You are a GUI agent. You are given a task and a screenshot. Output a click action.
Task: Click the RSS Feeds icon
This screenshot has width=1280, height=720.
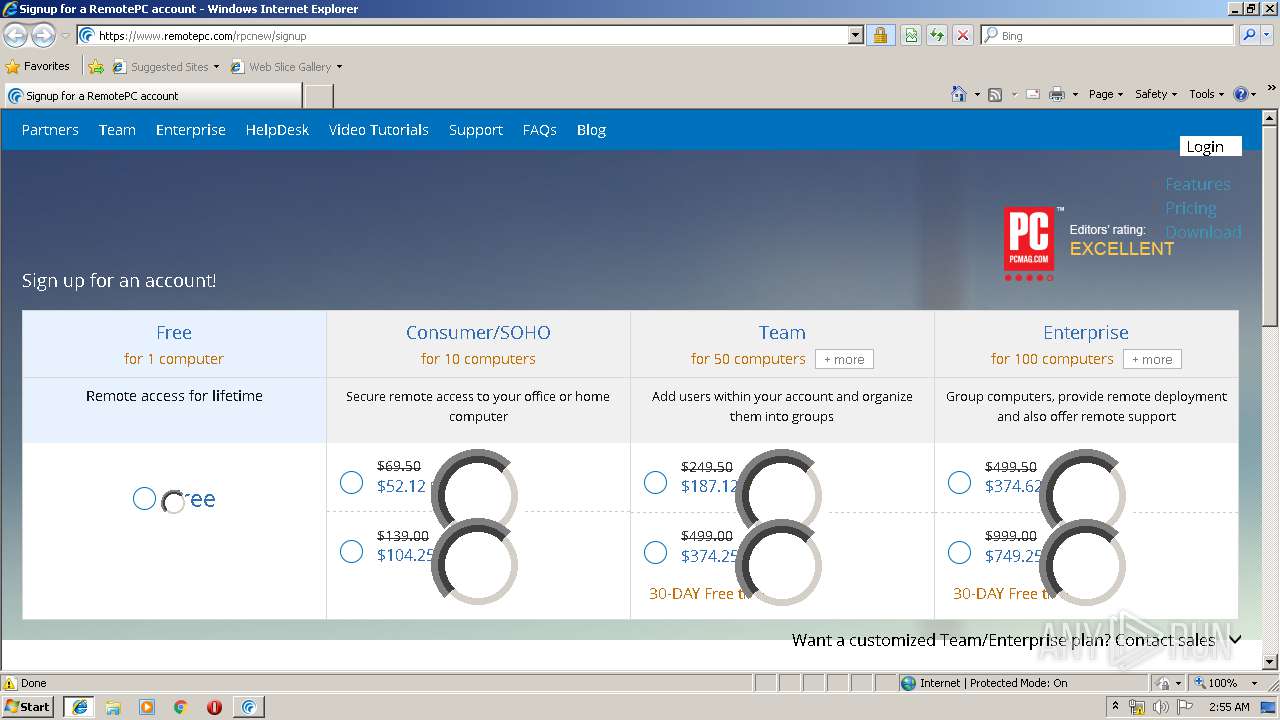995,94
